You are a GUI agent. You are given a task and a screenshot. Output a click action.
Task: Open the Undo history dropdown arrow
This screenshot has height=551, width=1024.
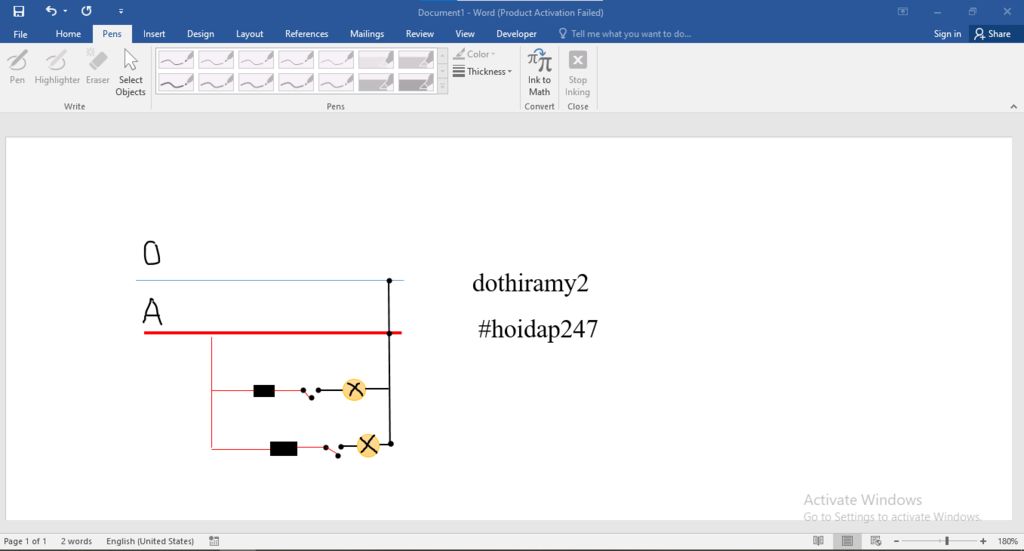pyautogui.click(x=65, y=11)
